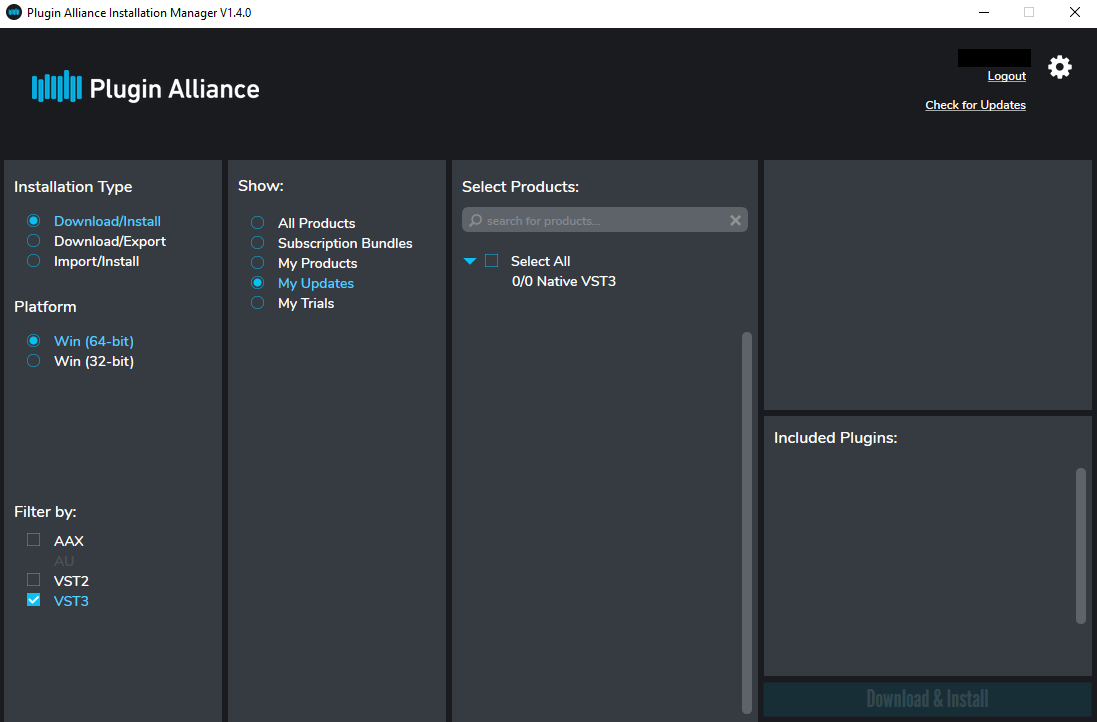This screenshot has height=722, width=1097.
Task: Clear the search field using the X icon
Action: [735, 220]
